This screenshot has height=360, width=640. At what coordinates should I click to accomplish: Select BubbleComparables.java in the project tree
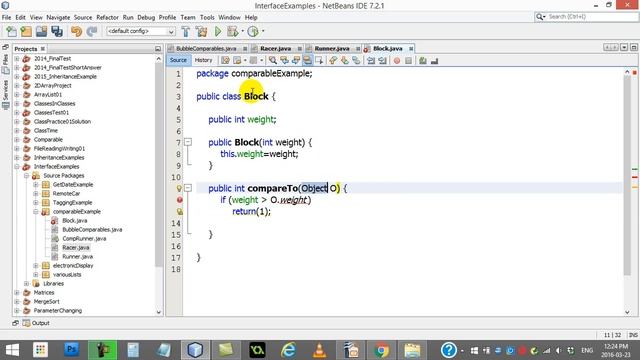tap(92, 229)
